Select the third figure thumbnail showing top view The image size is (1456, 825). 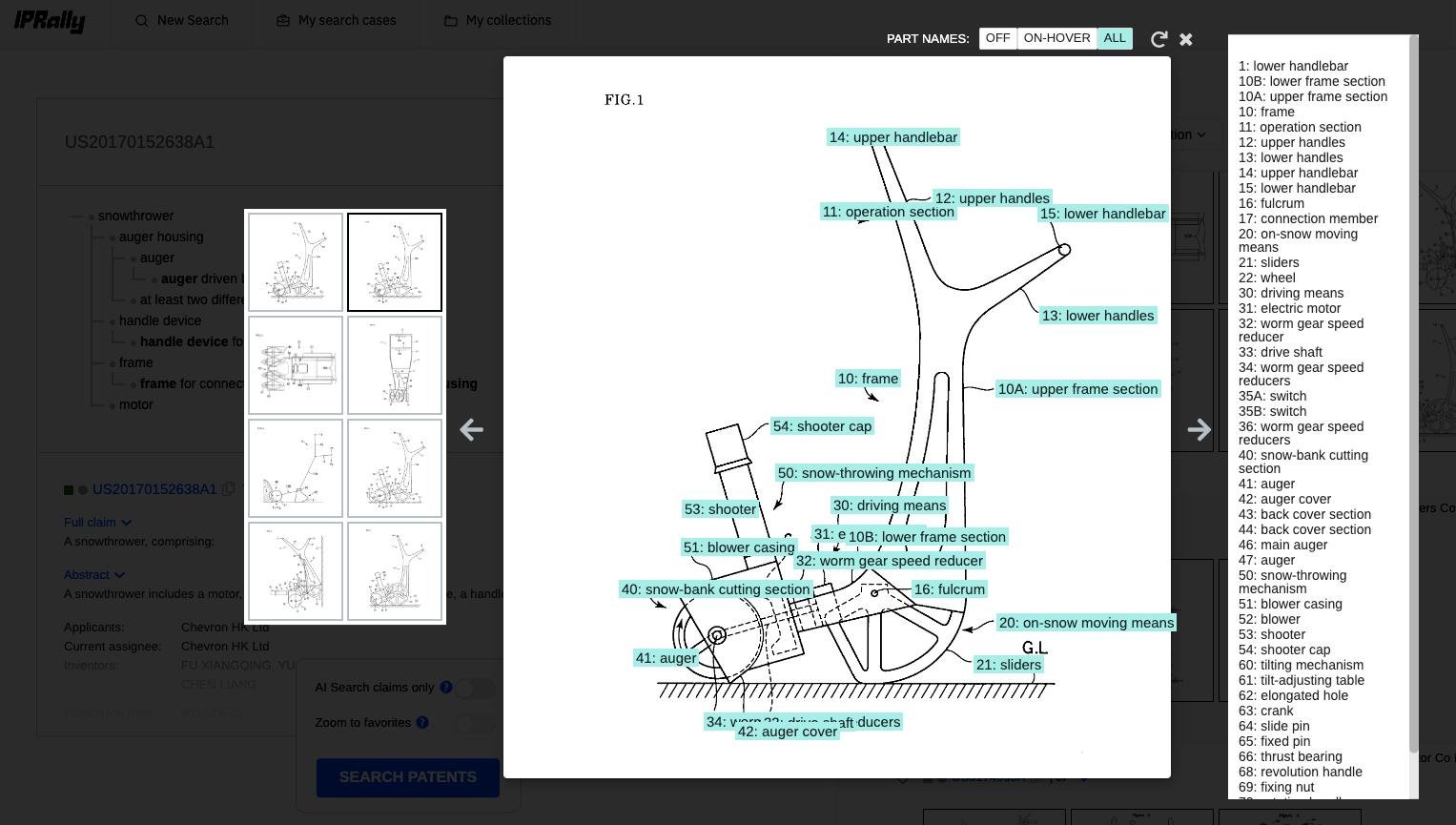pos(296,365)
